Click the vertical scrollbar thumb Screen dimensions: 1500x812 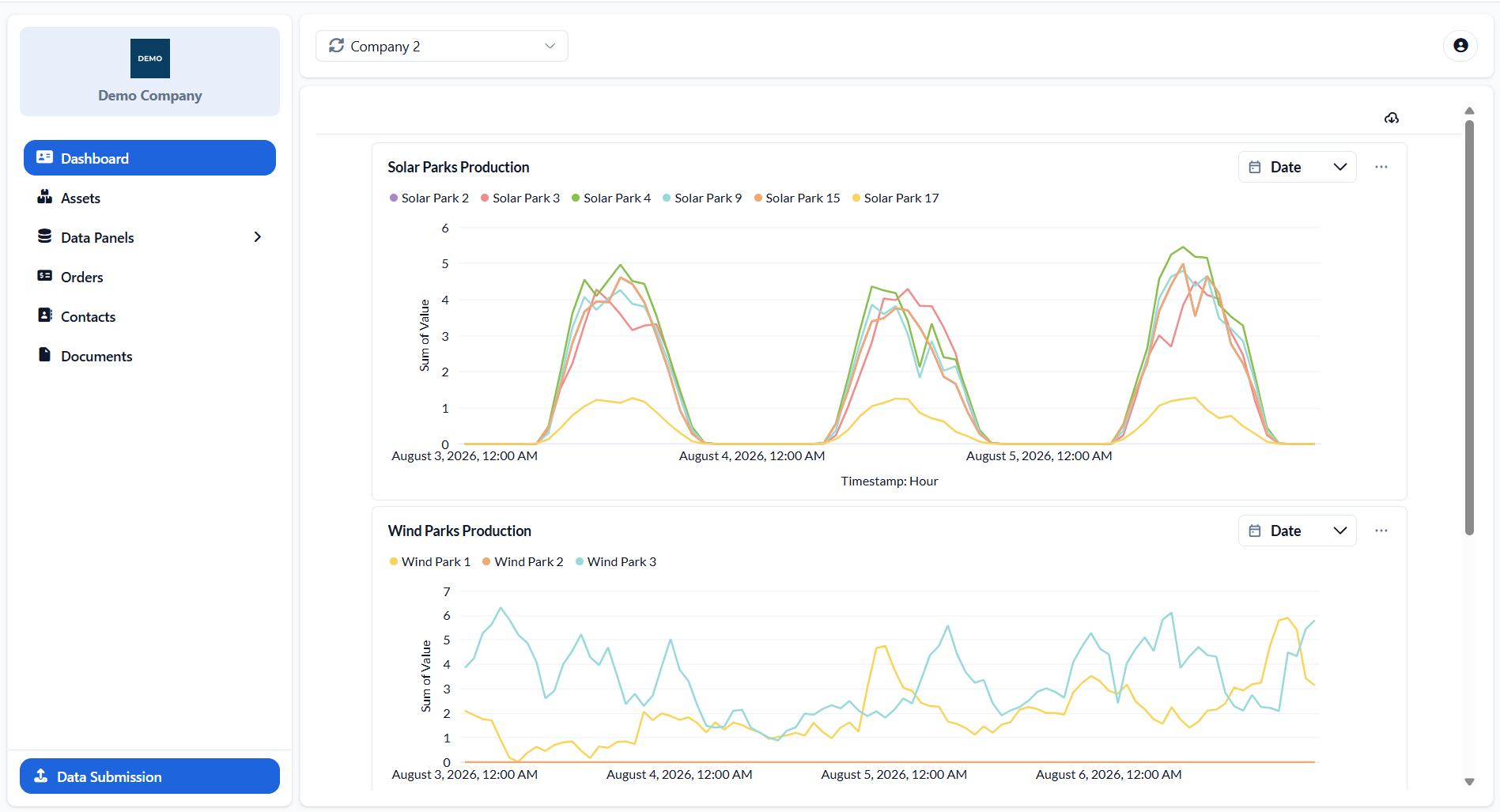[1469, 327]
